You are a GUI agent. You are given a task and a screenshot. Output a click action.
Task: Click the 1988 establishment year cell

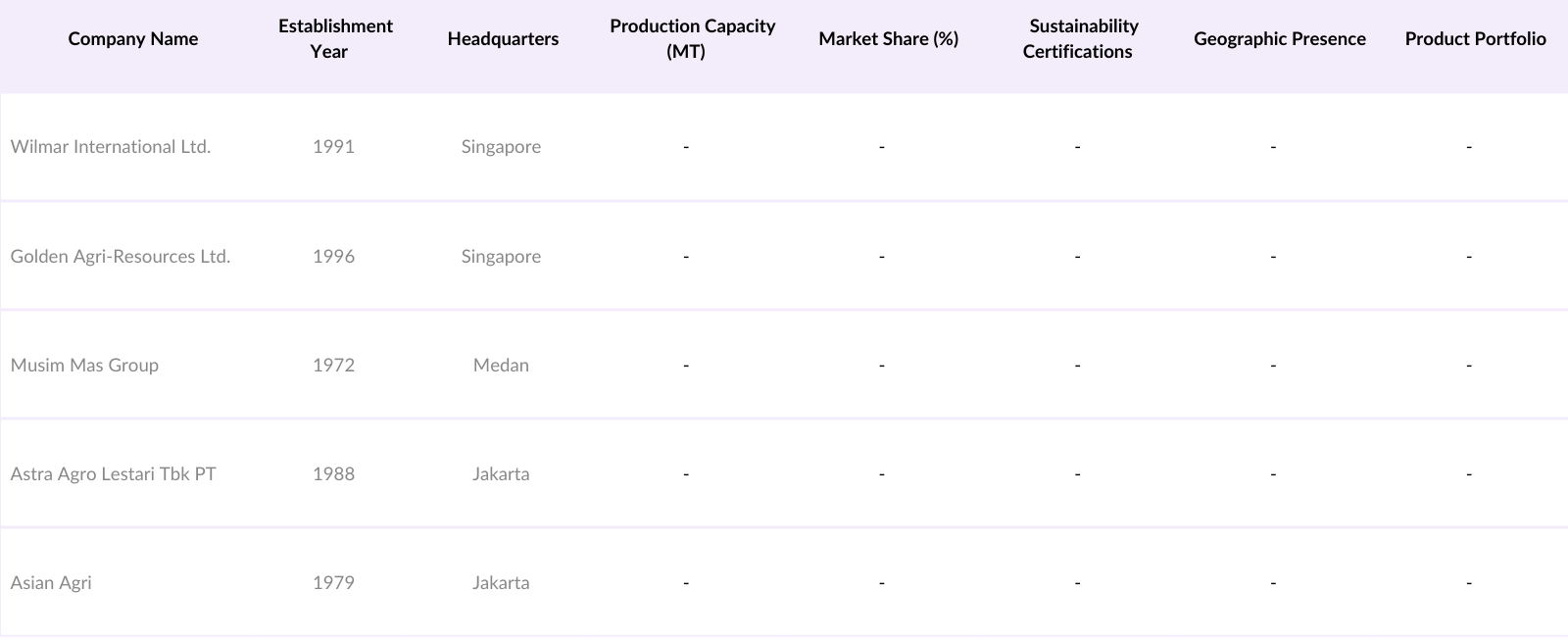(x=333, y=474)
